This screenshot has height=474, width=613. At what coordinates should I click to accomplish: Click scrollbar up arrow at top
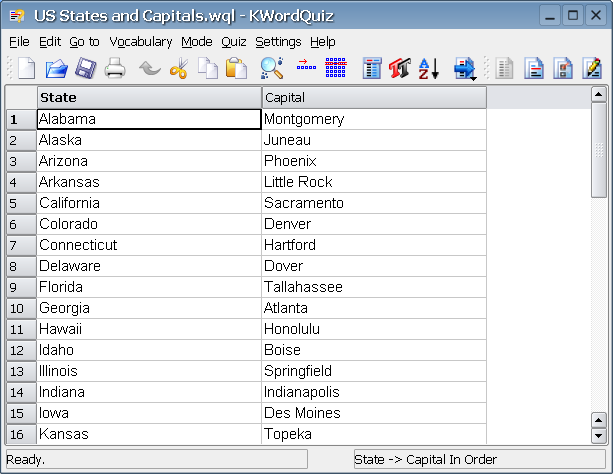(599, 95)
